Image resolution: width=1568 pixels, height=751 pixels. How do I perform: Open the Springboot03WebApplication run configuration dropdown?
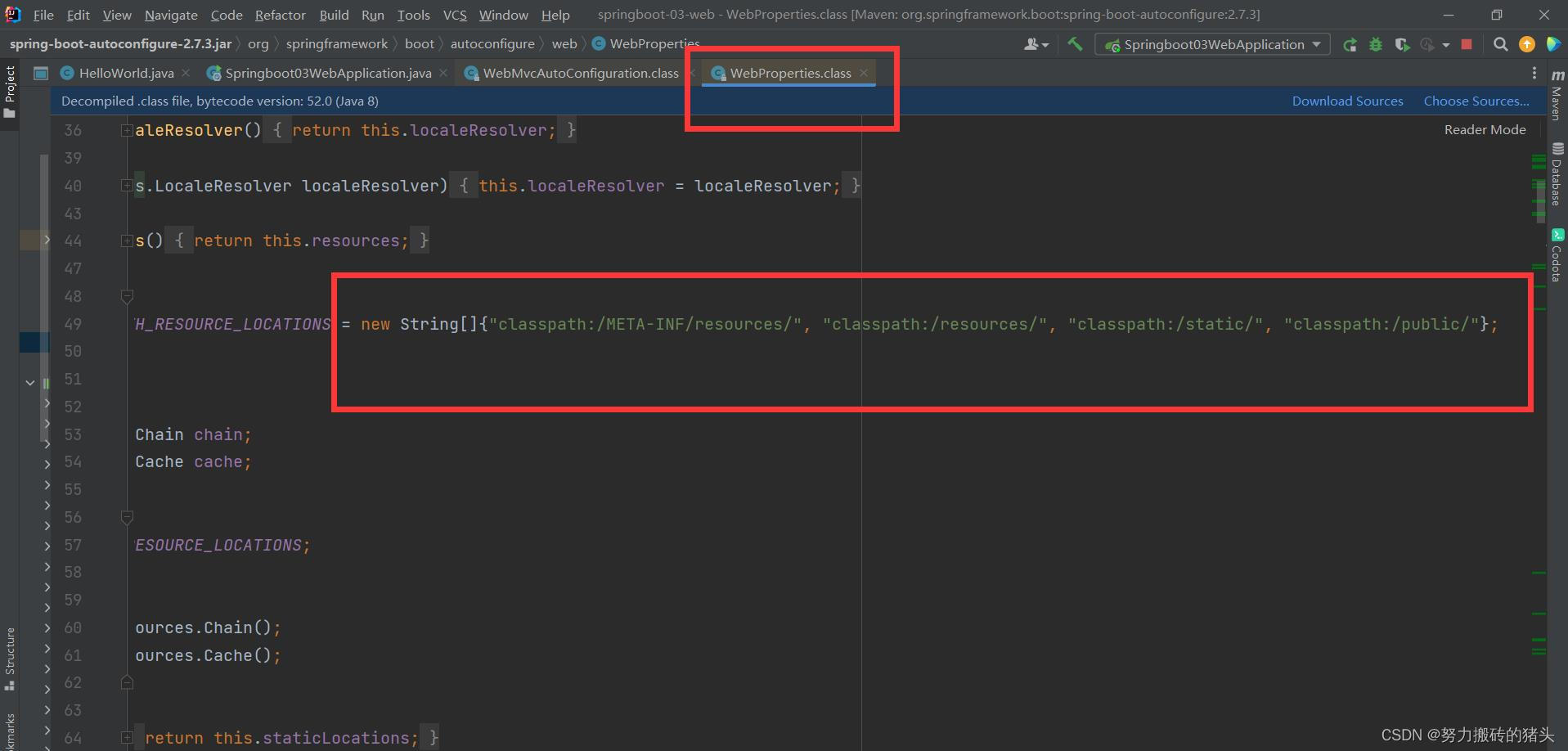[x=1212, y=45]
